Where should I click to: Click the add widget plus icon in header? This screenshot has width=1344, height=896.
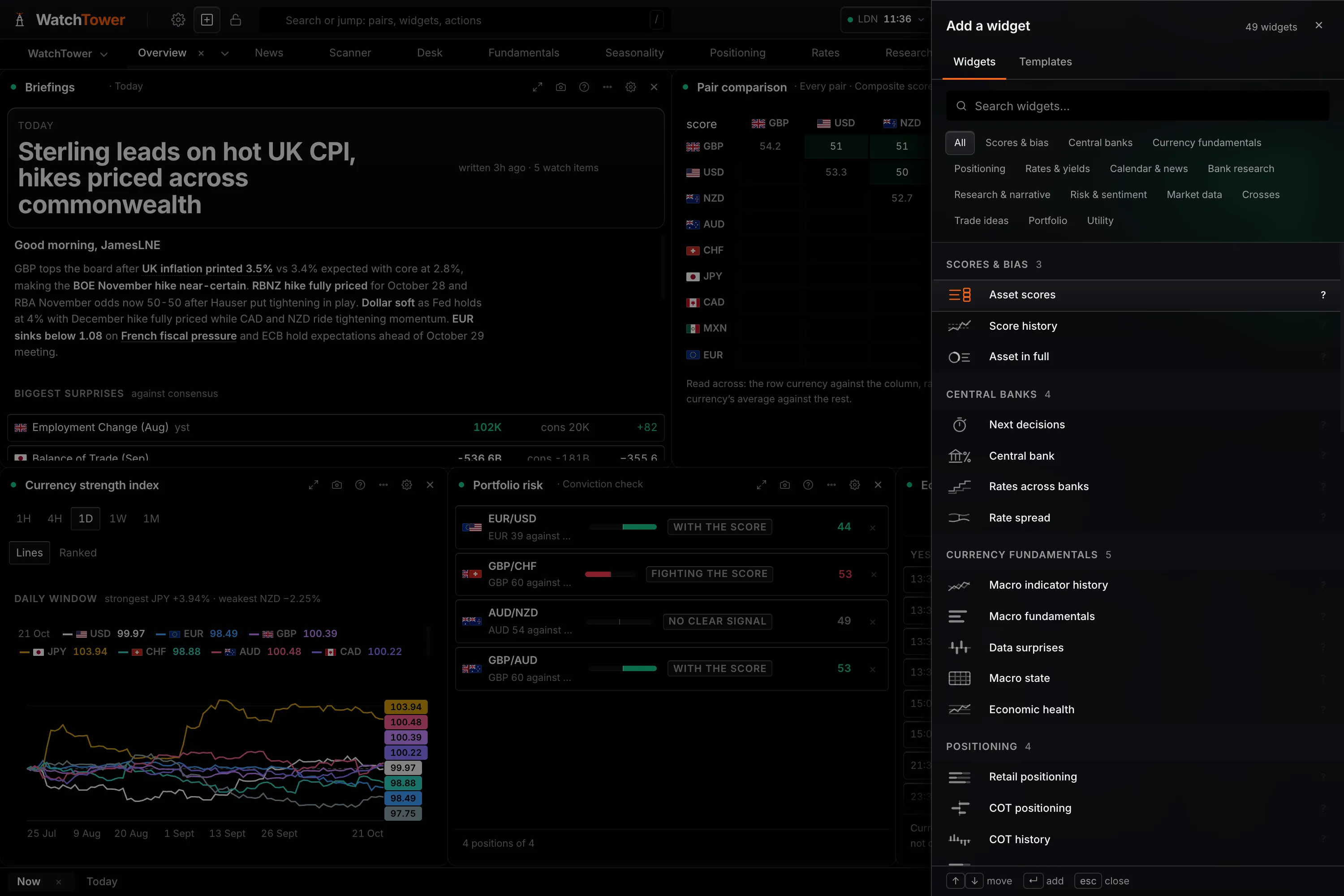click(207, 20)
